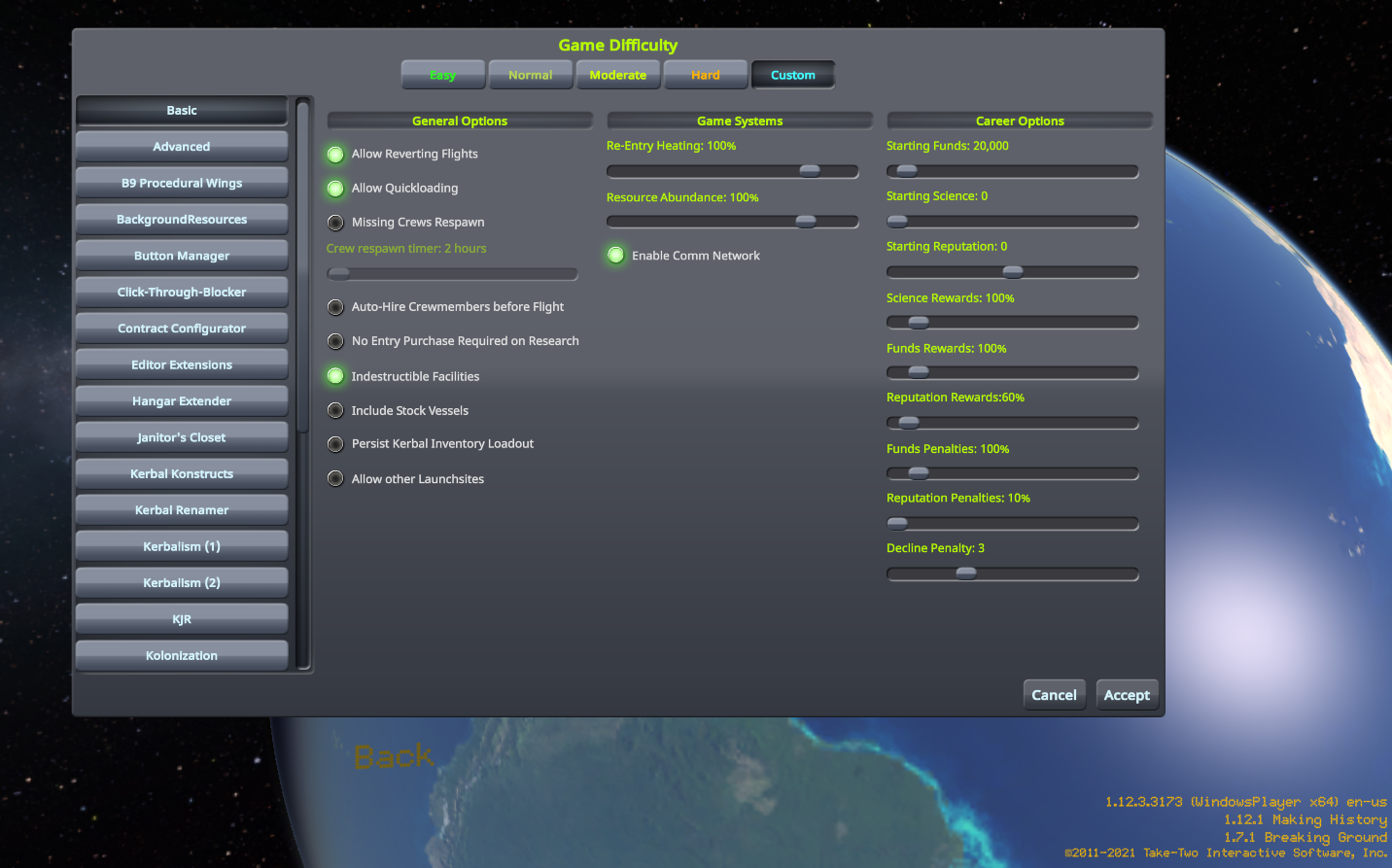Image resolution: width=1392 pixels, height=868 pixels.
Task: Enable Include Stock Vessels
Action: click(335, 410)
